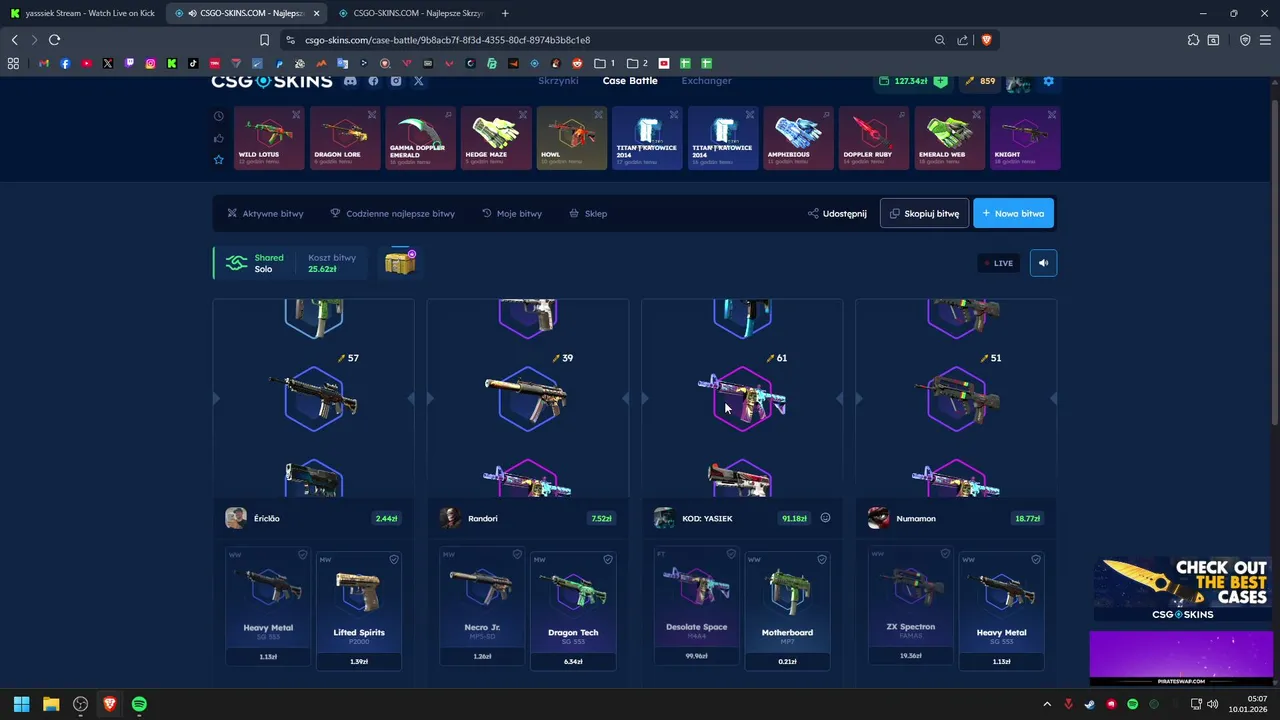Click the green add-funds plus icon
Viewport: 1280px width, 720px height.
pyautogui.click(x=940, y=81)
